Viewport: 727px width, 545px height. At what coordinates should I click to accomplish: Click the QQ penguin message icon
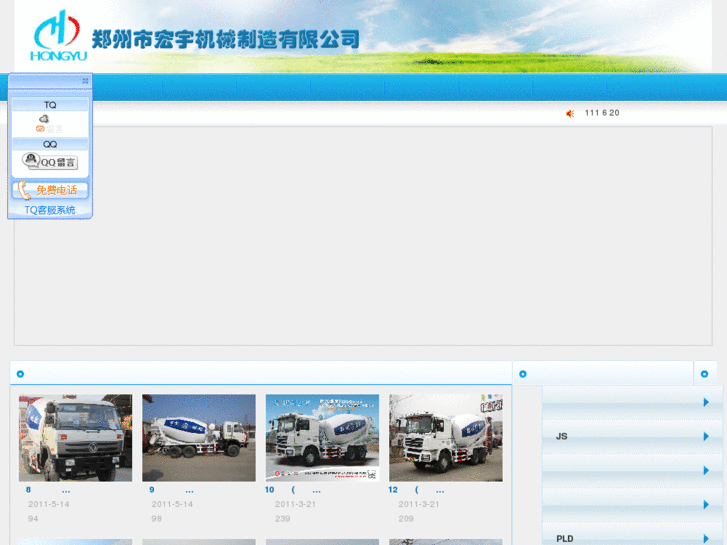[x=31, y=160]
